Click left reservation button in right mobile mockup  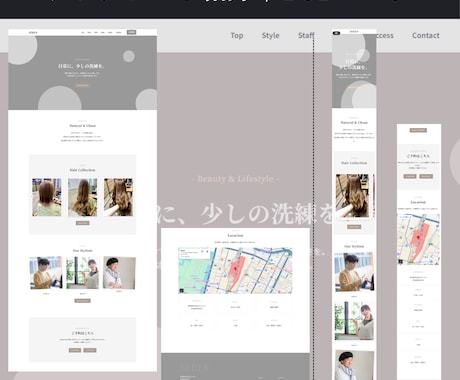pos(410,176)
